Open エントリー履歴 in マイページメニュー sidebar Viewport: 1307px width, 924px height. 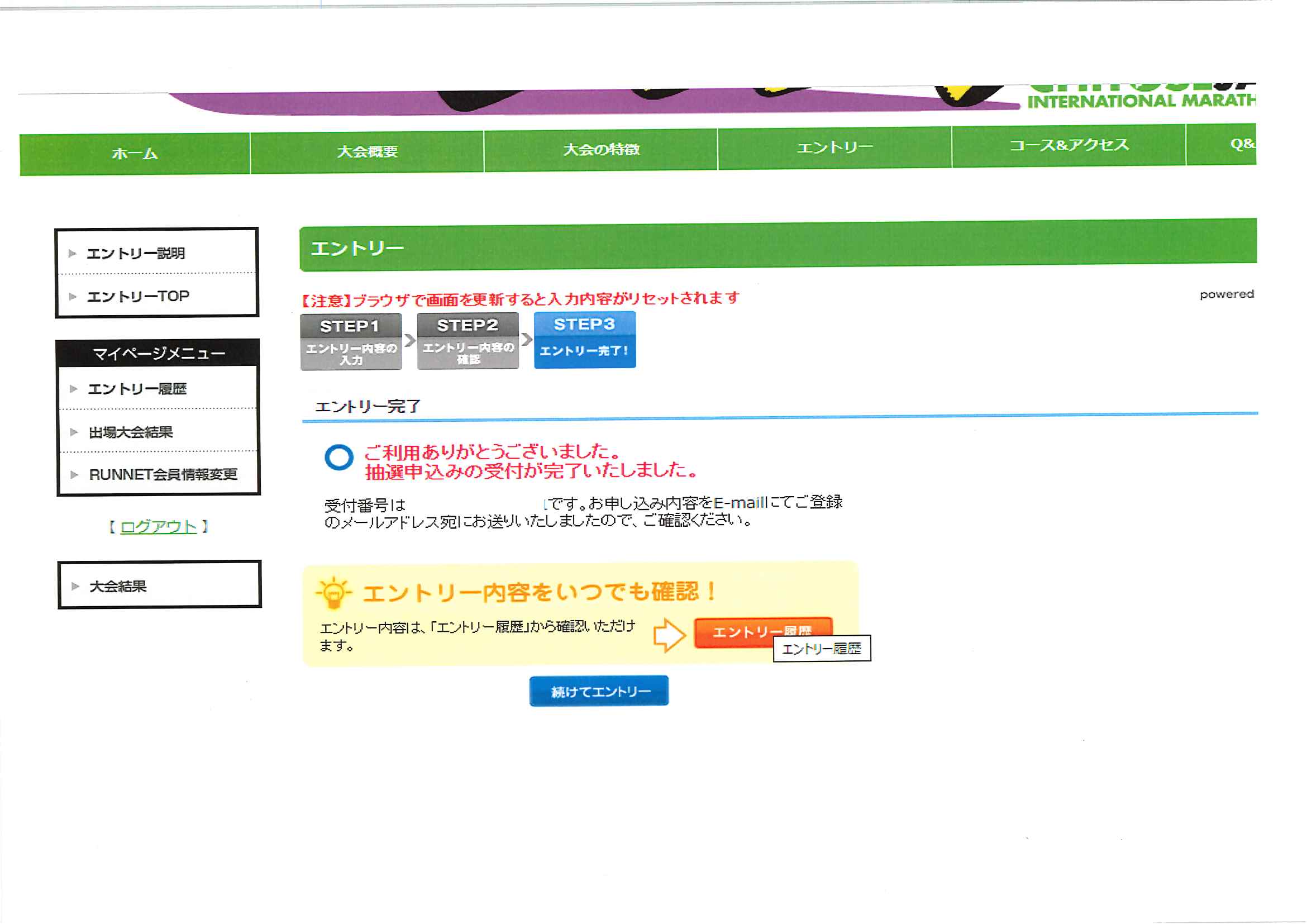click(137, 389)
